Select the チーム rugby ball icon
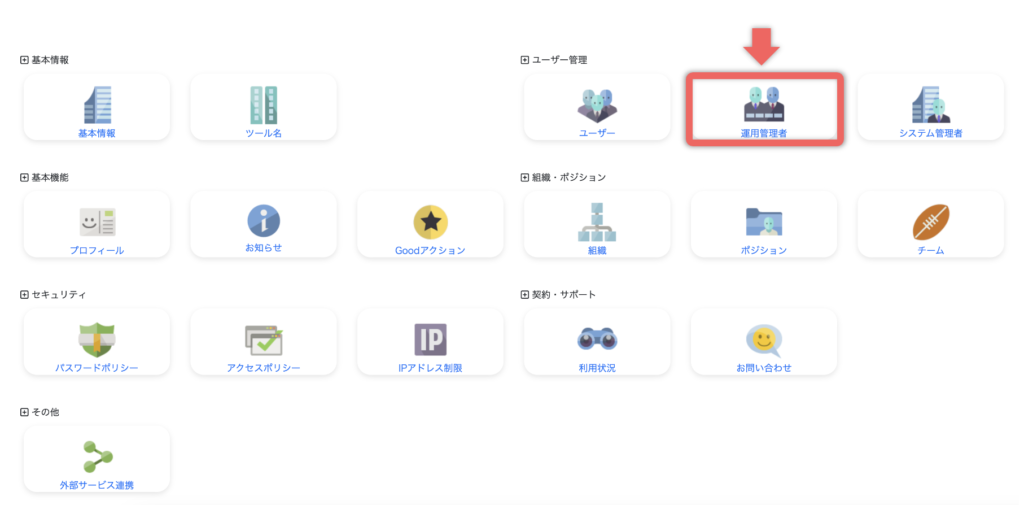This screenshot has width=1024, height=505. tap(930, 221)
